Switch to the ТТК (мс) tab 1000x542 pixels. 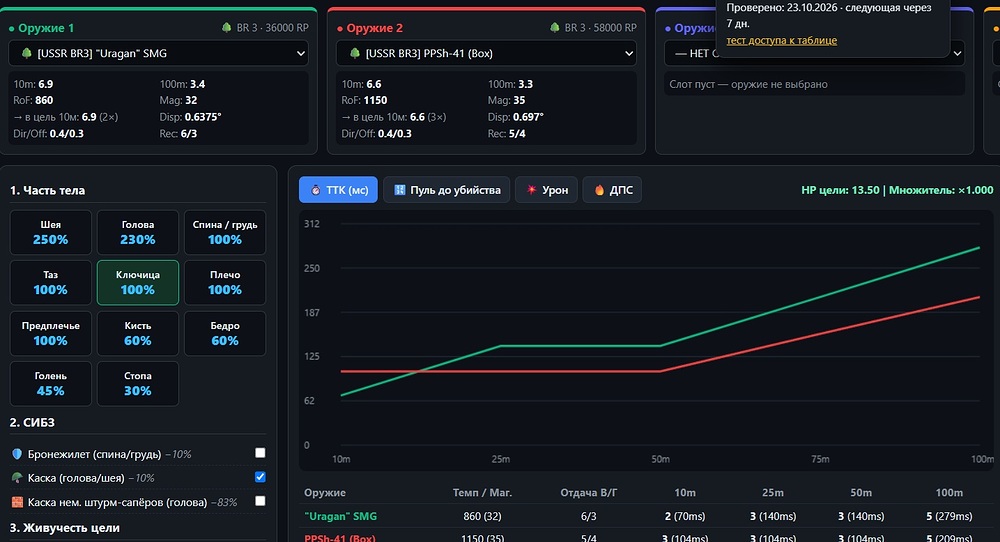pos(338,190)
